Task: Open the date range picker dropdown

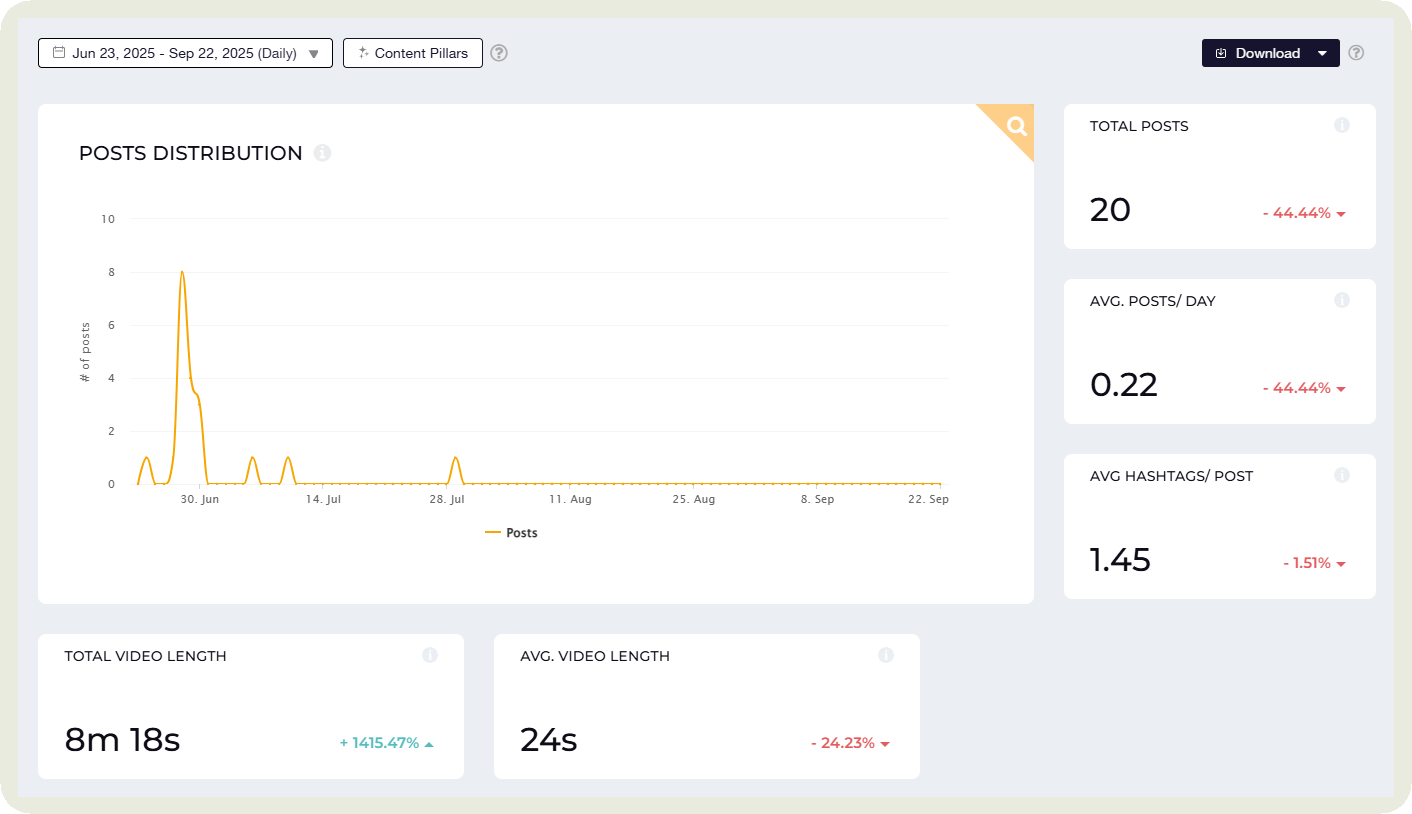Action: tap(185, 53)
